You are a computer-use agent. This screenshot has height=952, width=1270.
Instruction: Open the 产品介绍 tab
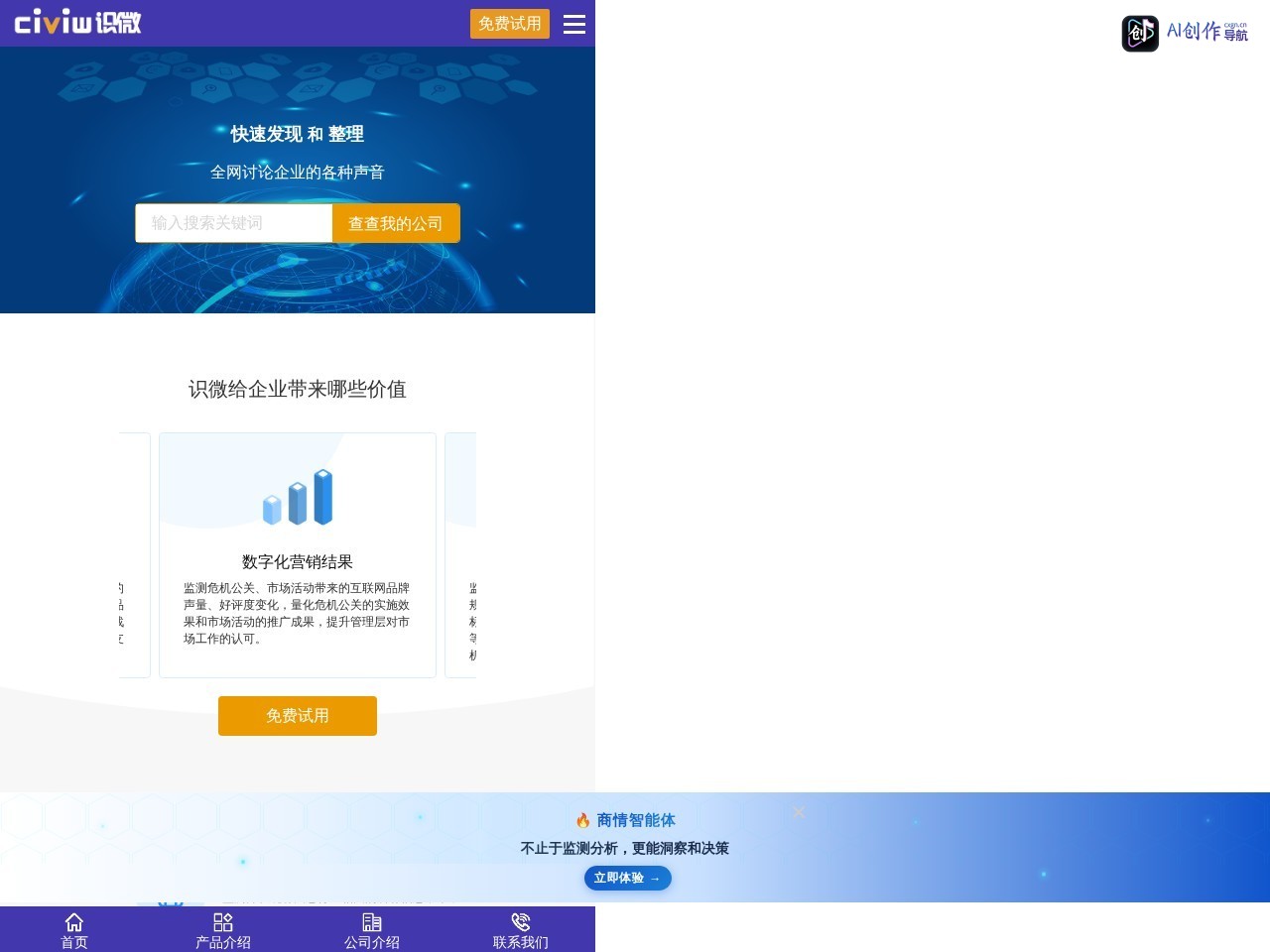[x=223, y=930]
